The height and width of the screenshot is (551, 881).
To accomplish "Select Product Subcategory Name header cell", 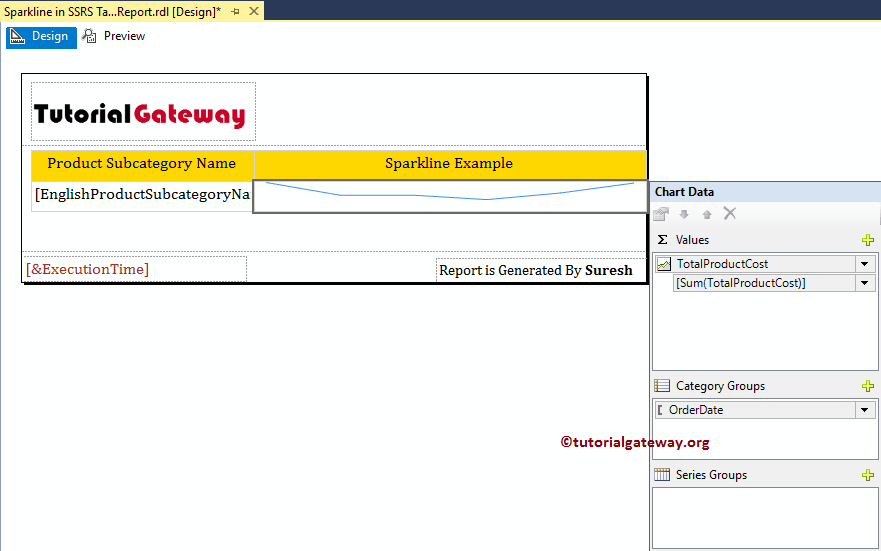I will point(143,165).
